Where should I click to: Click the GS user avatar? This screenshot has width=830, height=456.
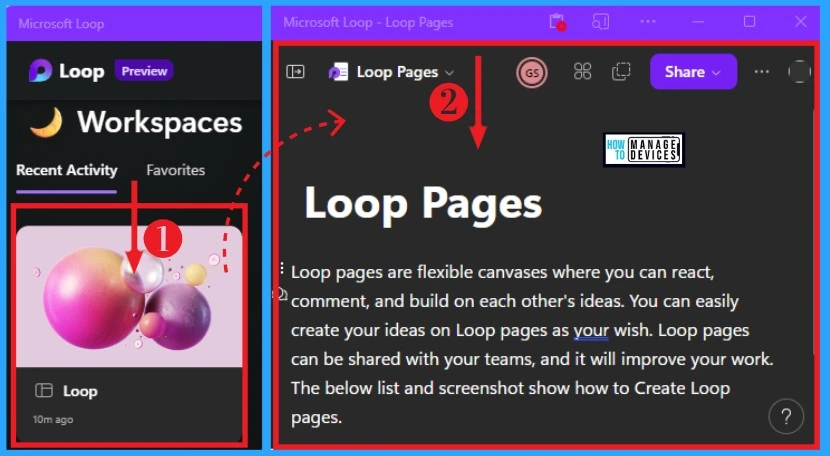click(x=532, y=73)
